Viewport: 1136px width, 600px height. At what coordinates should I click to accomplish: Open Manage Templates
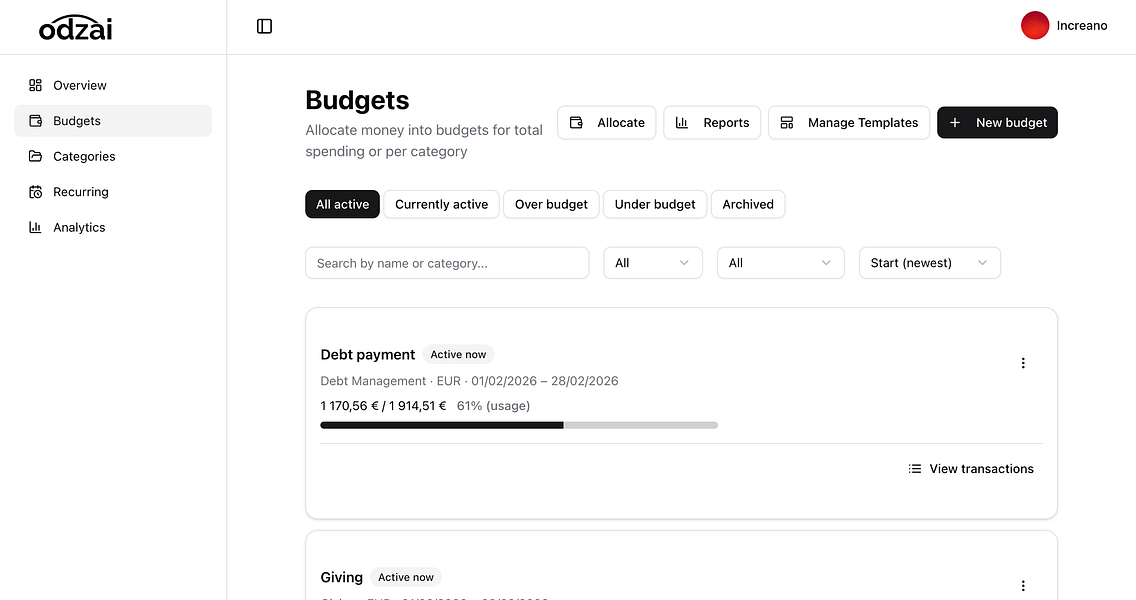click(848, 122)
